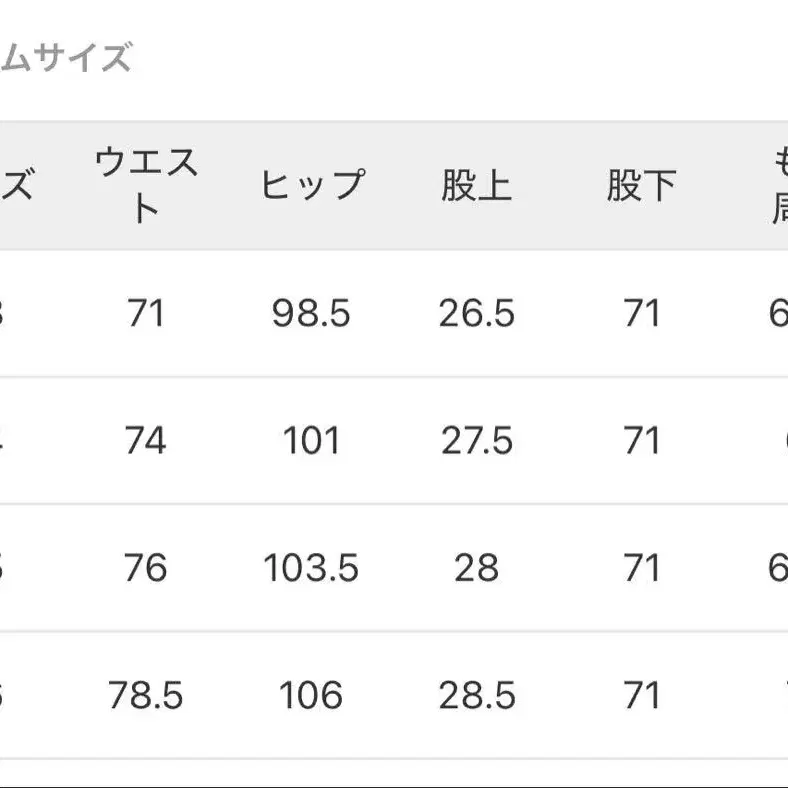Select 股下 value 71 in first row
The height and width of the screenshot is (788, 788).
(641, 314)
